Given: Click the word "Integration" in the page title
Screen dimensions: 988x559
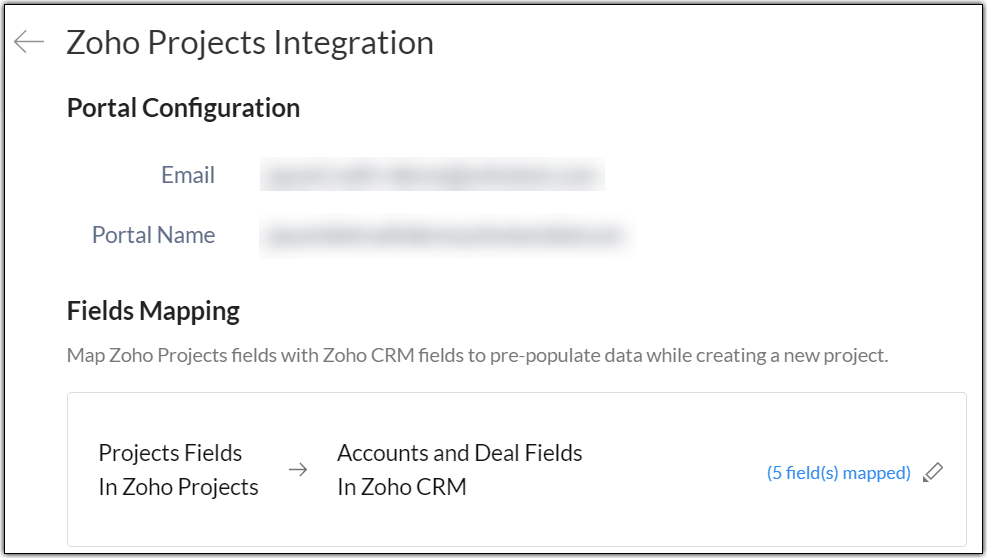Looking at the screenshot, I should pyautogui.click(x=354, y=42).
